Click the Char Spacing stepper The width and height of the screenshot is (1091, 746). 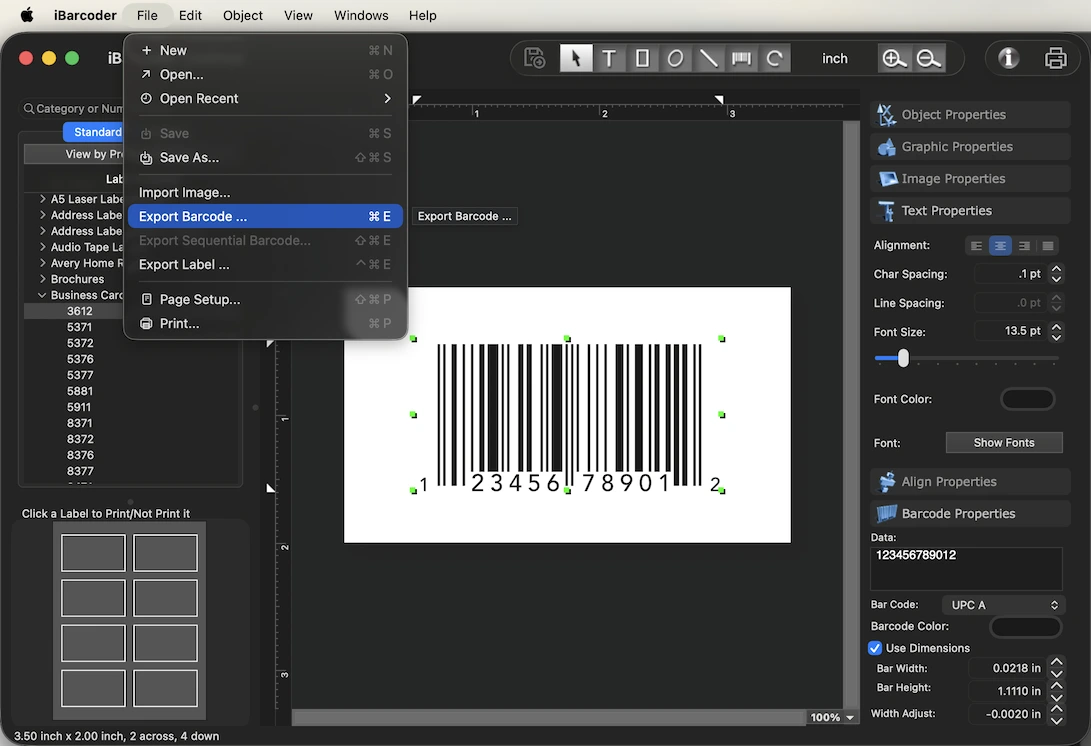tap(1056, 274)
